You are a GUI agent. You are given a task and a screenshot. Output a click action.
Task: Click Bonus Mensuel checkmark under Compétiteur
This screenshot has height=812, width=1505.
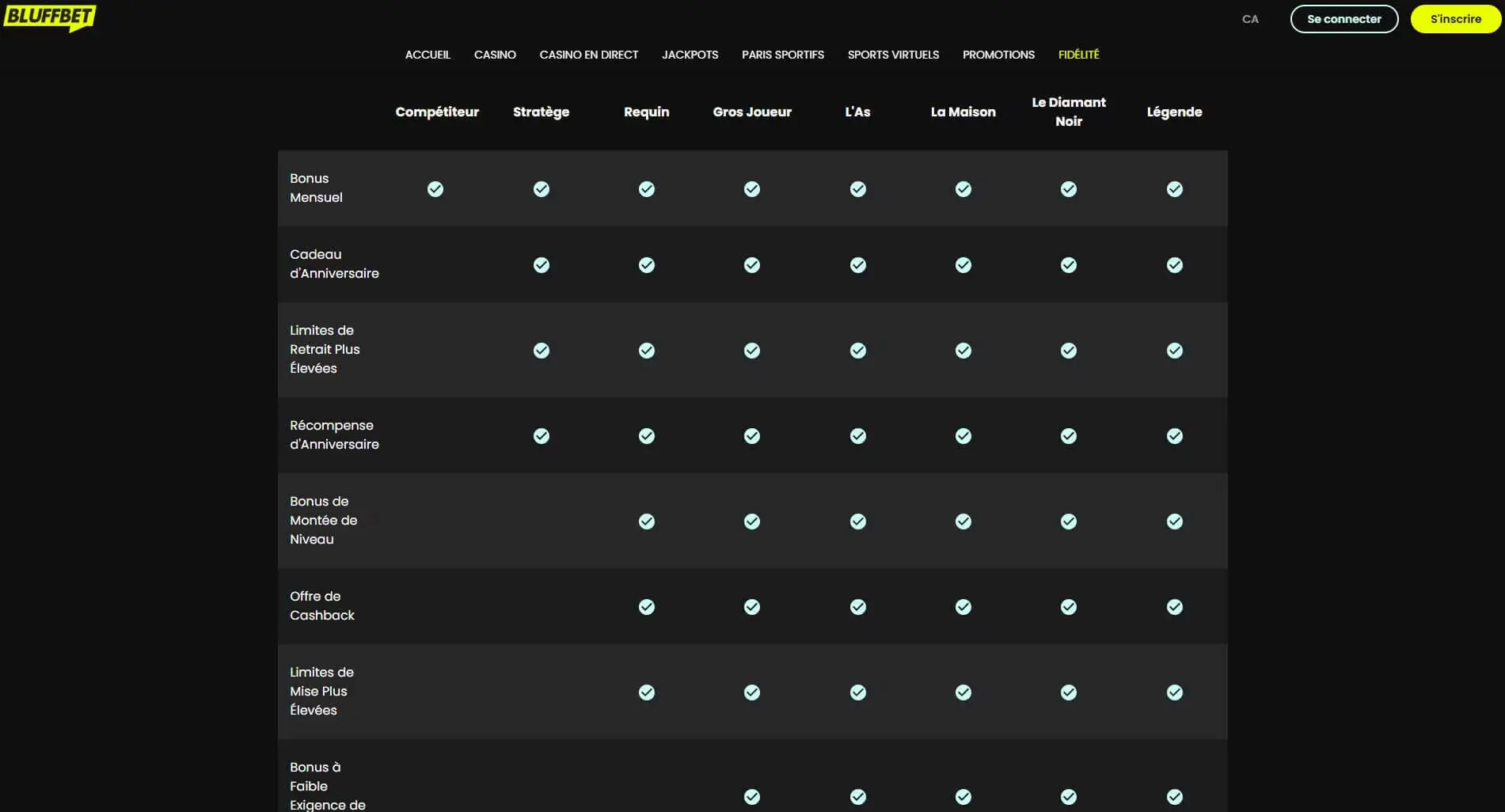pos(435,189)
